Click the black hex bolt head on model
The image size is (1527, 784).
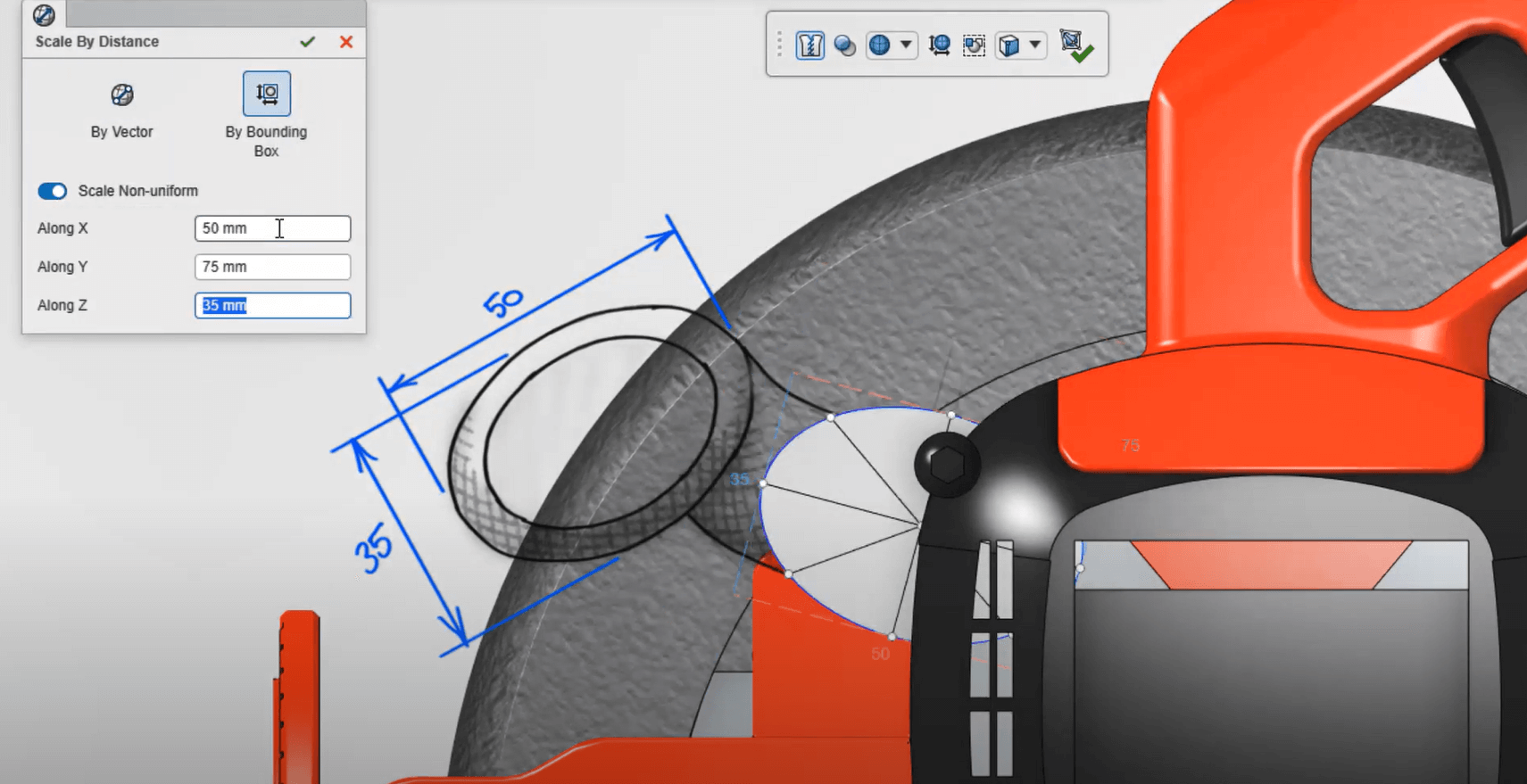(x=947, y=465)
